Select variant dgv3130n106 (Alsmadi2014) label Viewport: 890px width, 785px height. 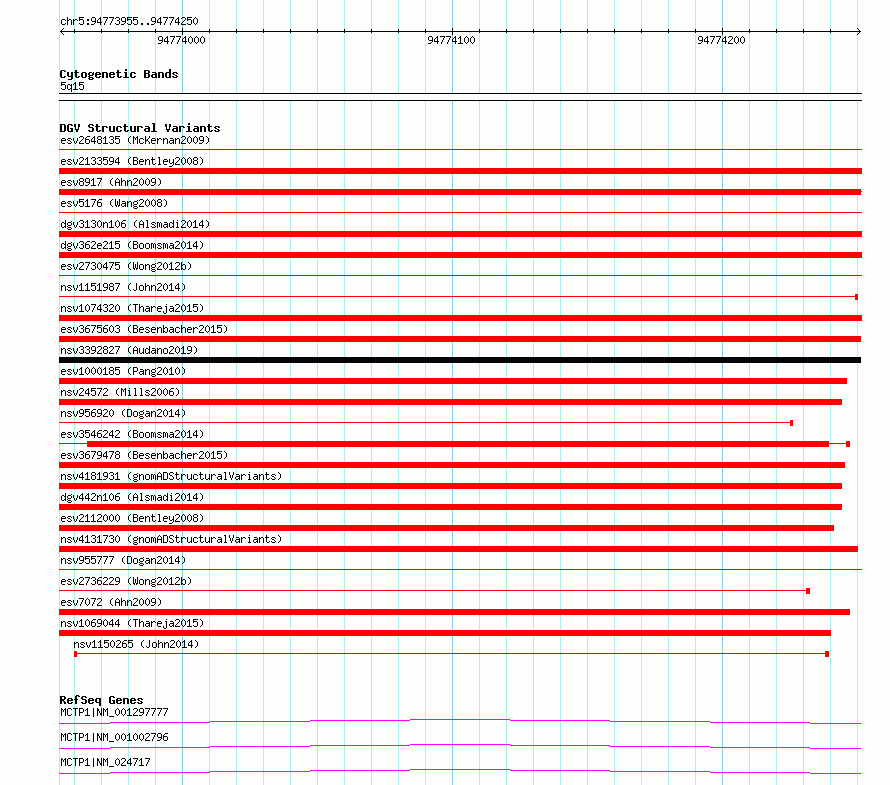(135, 224)
